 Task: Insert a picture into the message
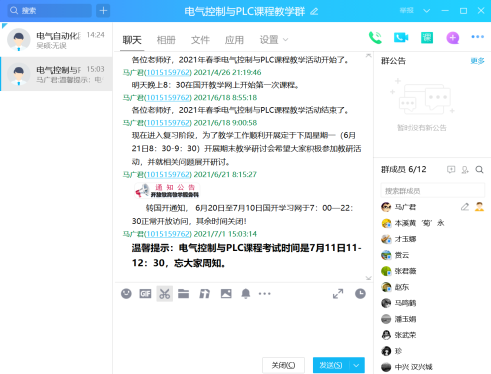click(x=226, y=294)
